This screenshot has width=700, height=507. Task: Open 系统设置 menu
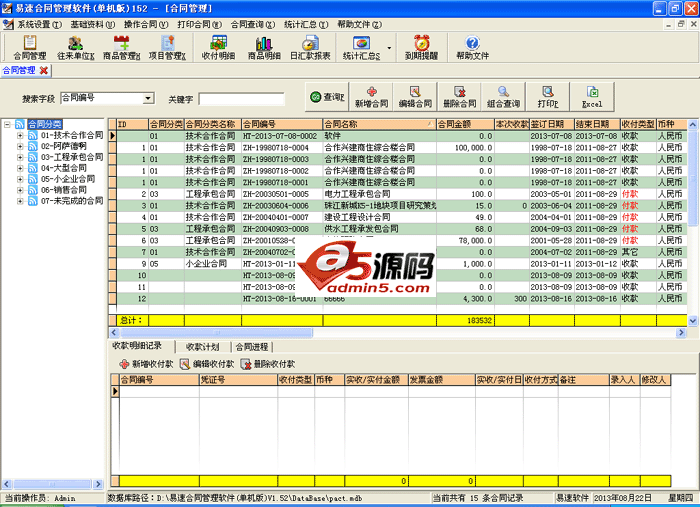coord(39,25)
